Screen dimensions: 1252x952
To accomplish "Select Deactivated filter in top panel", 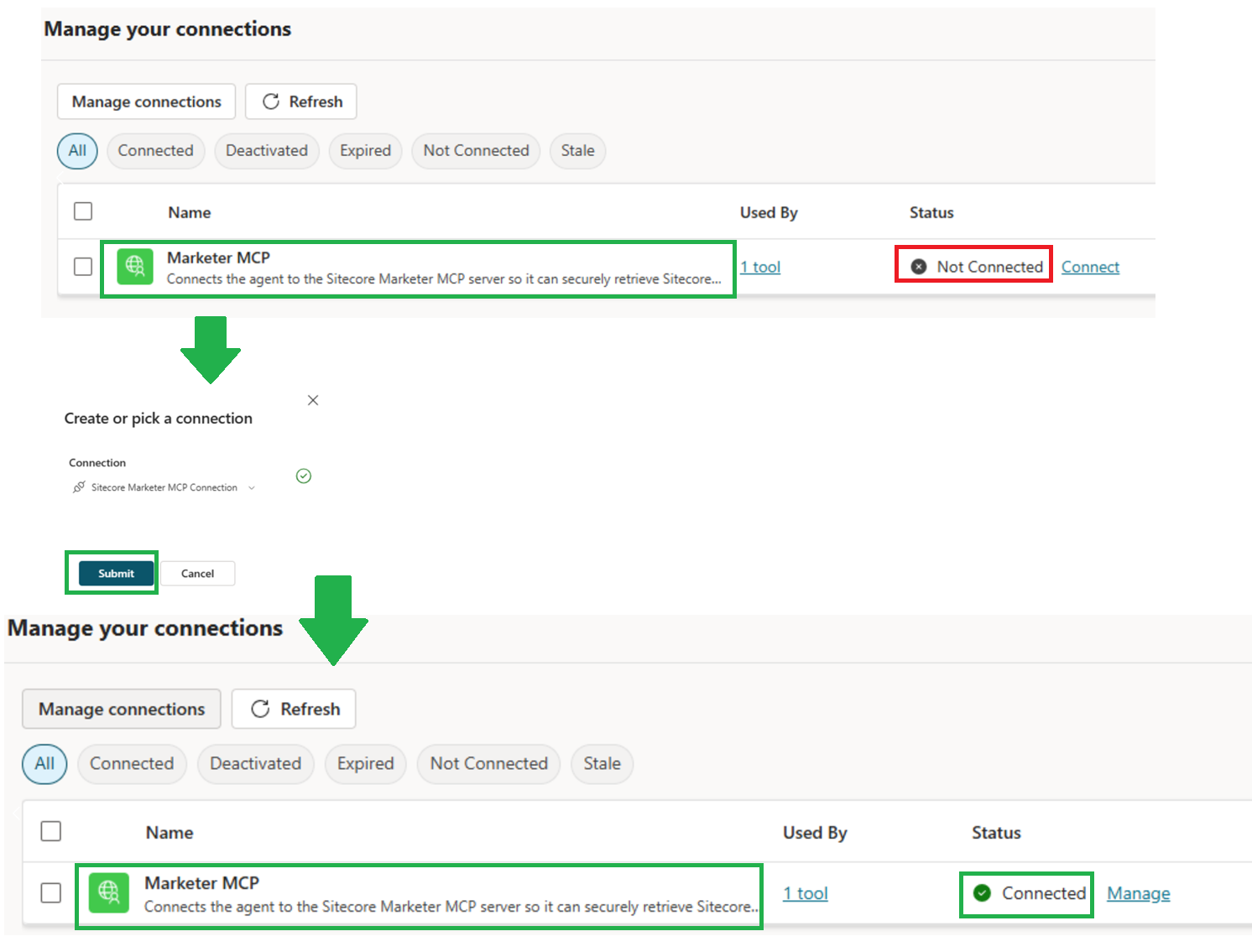I will tap(267, 151).
